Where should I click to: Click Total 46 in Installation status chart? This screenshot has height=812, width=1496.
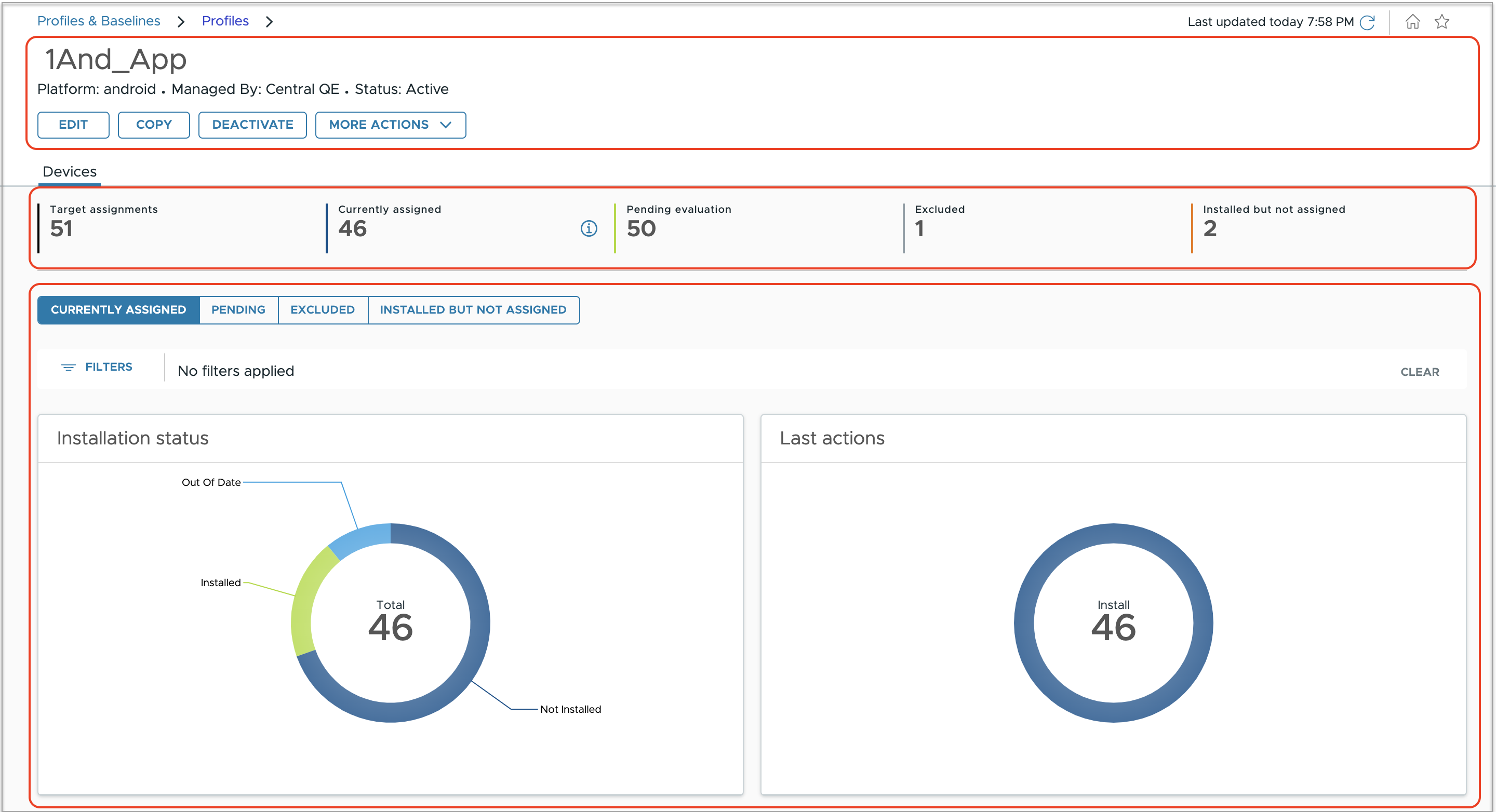[390, 621]
